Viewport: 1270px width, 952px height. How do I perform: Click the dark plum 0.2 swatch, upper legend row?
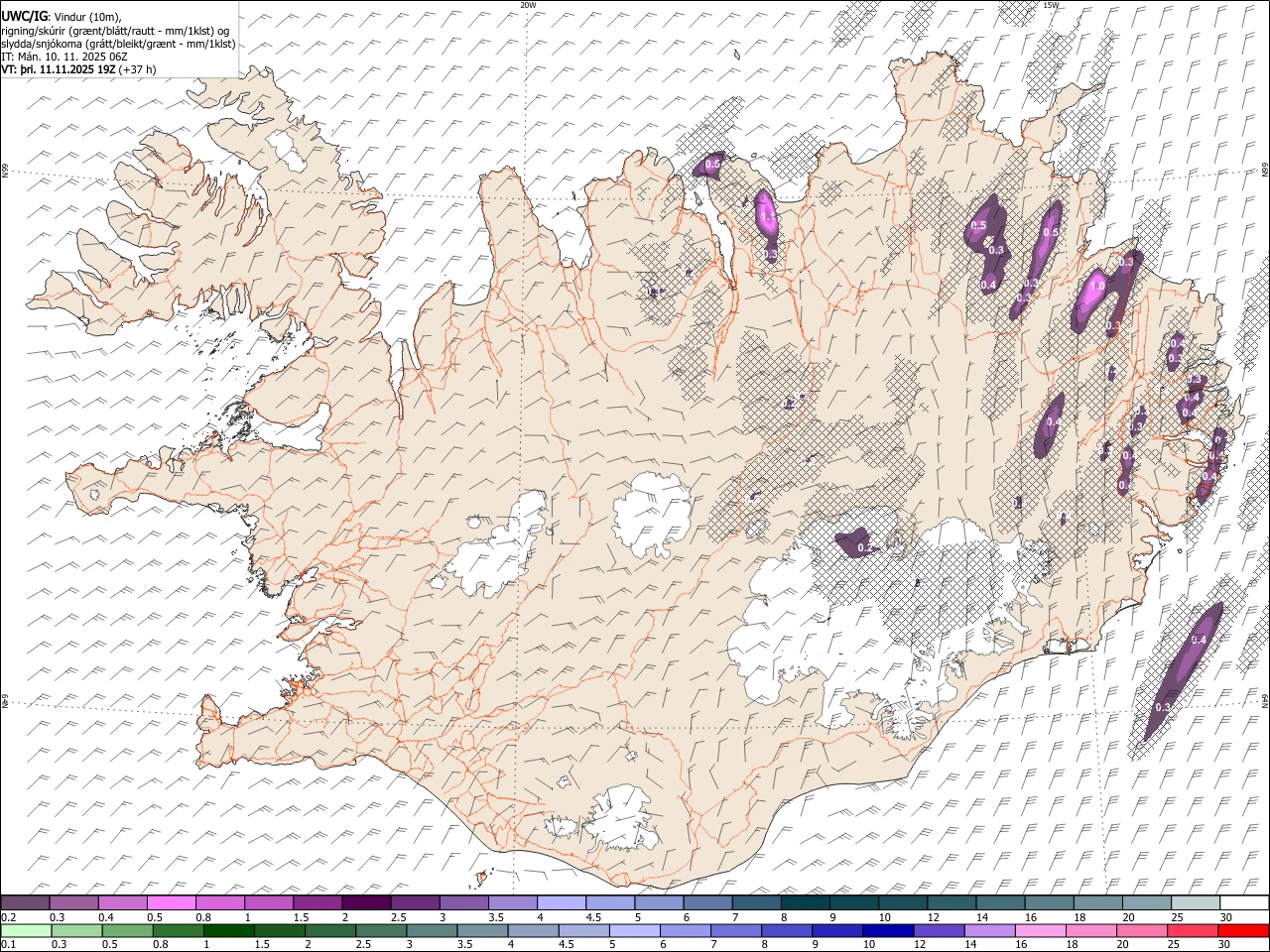click(26, 902)
